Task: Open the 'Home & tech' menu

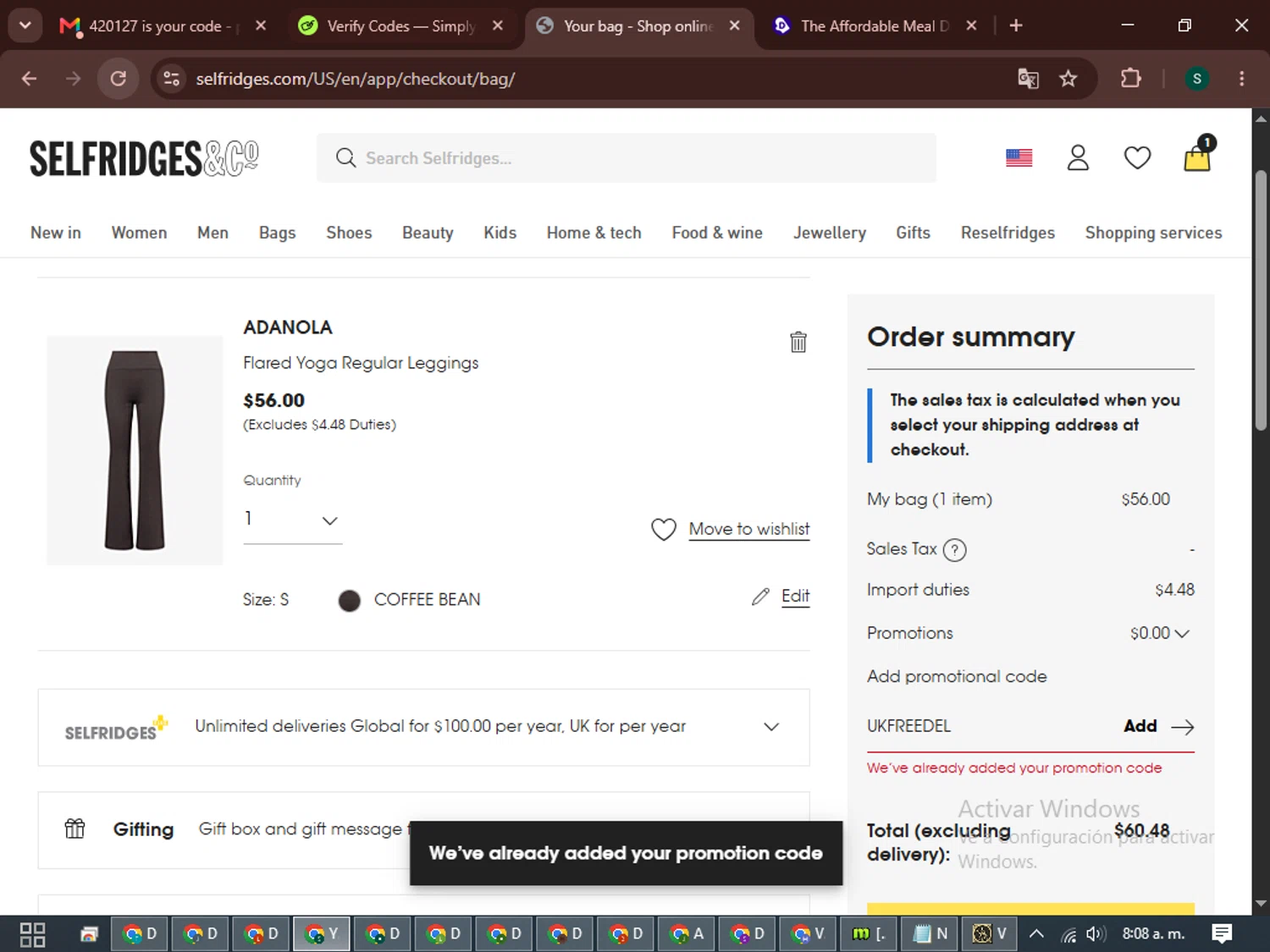Action: 594,233
